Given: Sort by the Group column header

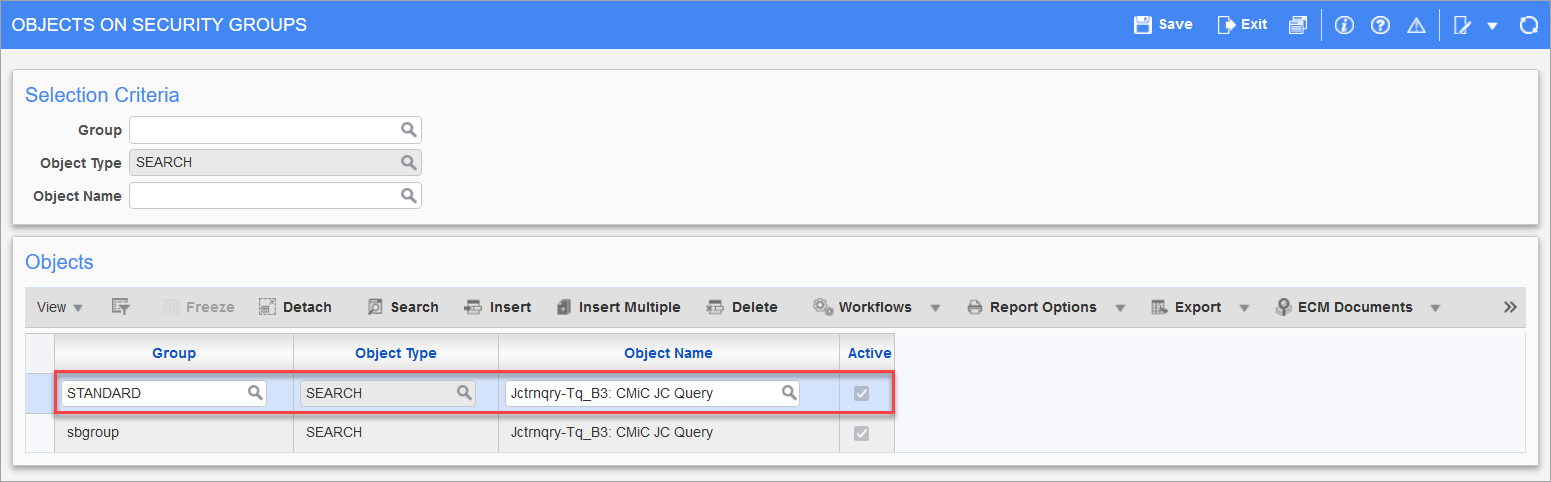Looking at the screenshot, I should [174, 353].
